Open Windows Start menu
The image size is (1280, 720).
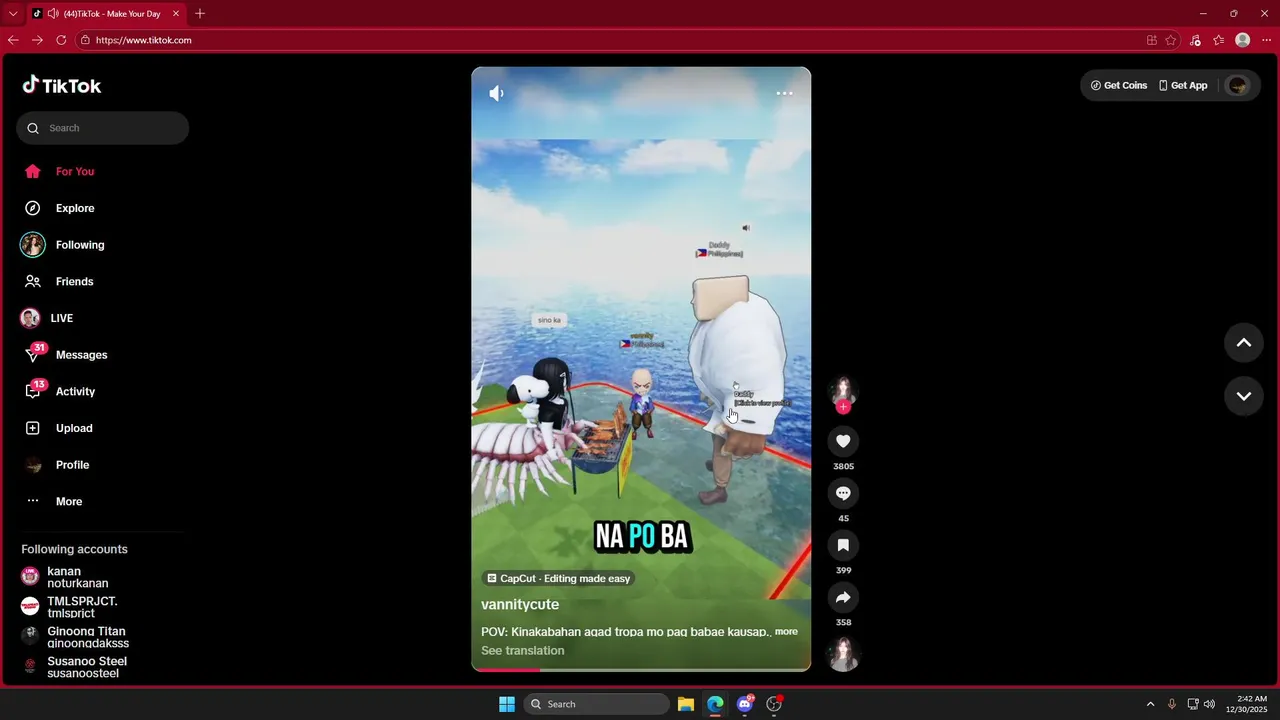(x=506, y=704)
